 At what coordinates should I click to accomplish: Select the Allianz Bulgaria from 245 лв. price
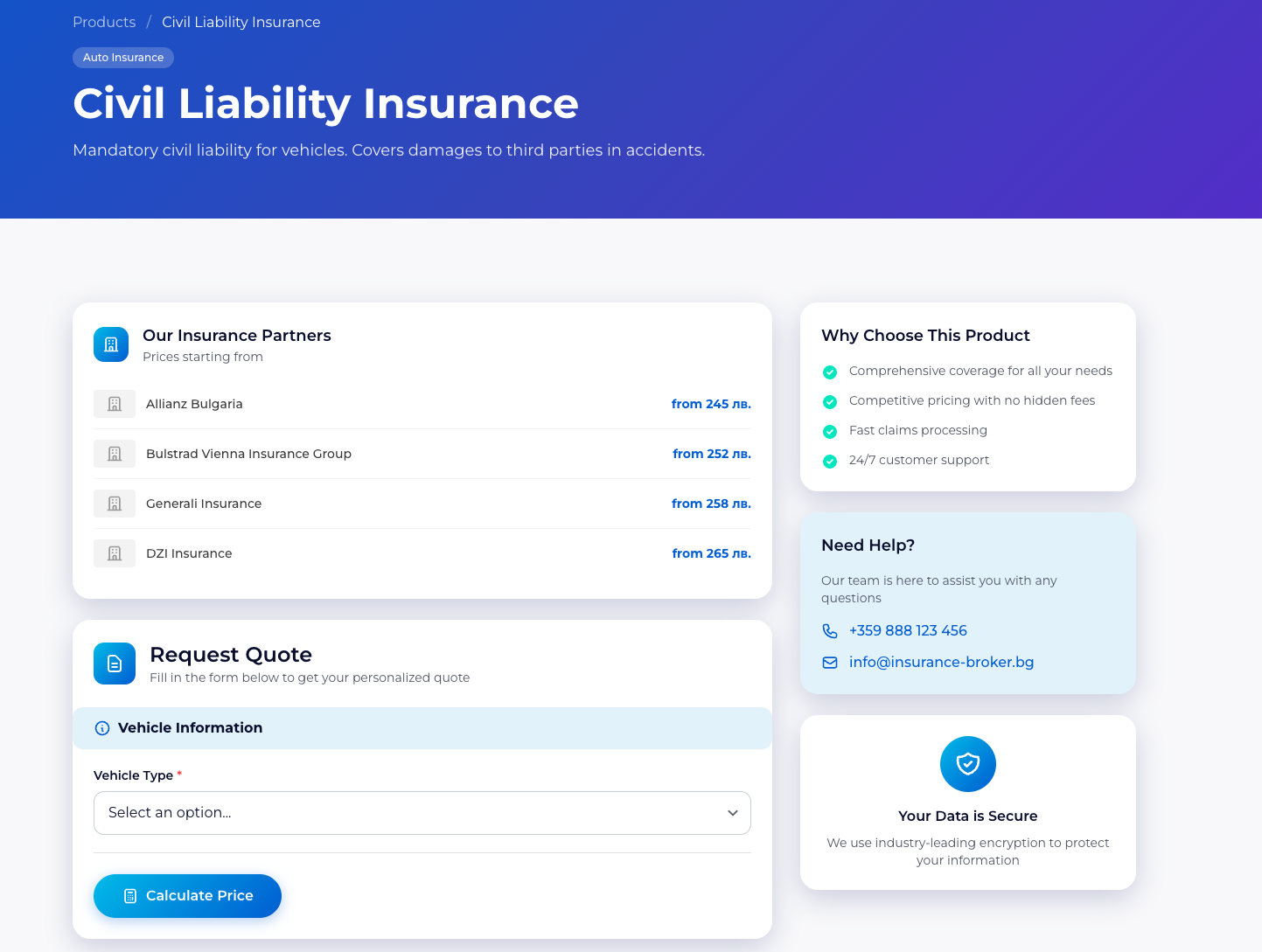[711, 404]
